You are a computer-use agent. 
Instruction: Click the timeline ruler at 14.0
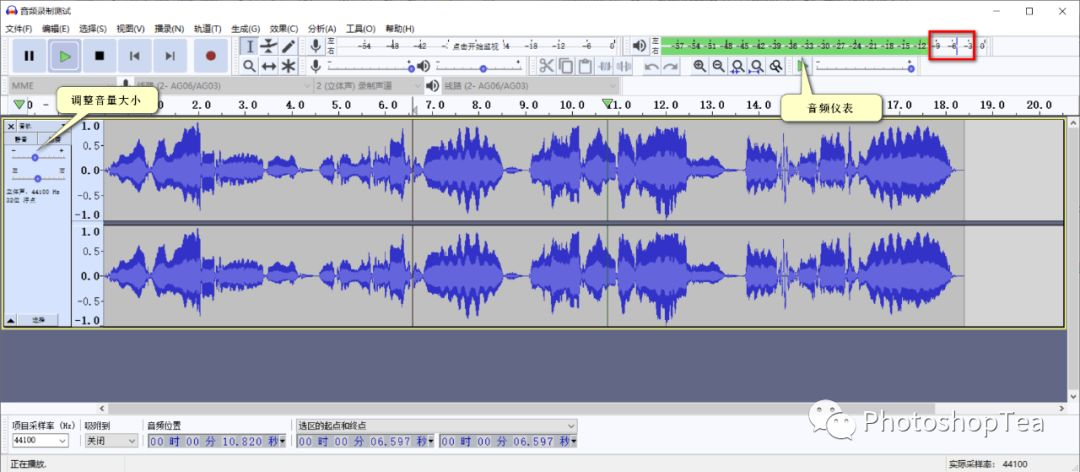pyautogui.click(x=758, y=105)
